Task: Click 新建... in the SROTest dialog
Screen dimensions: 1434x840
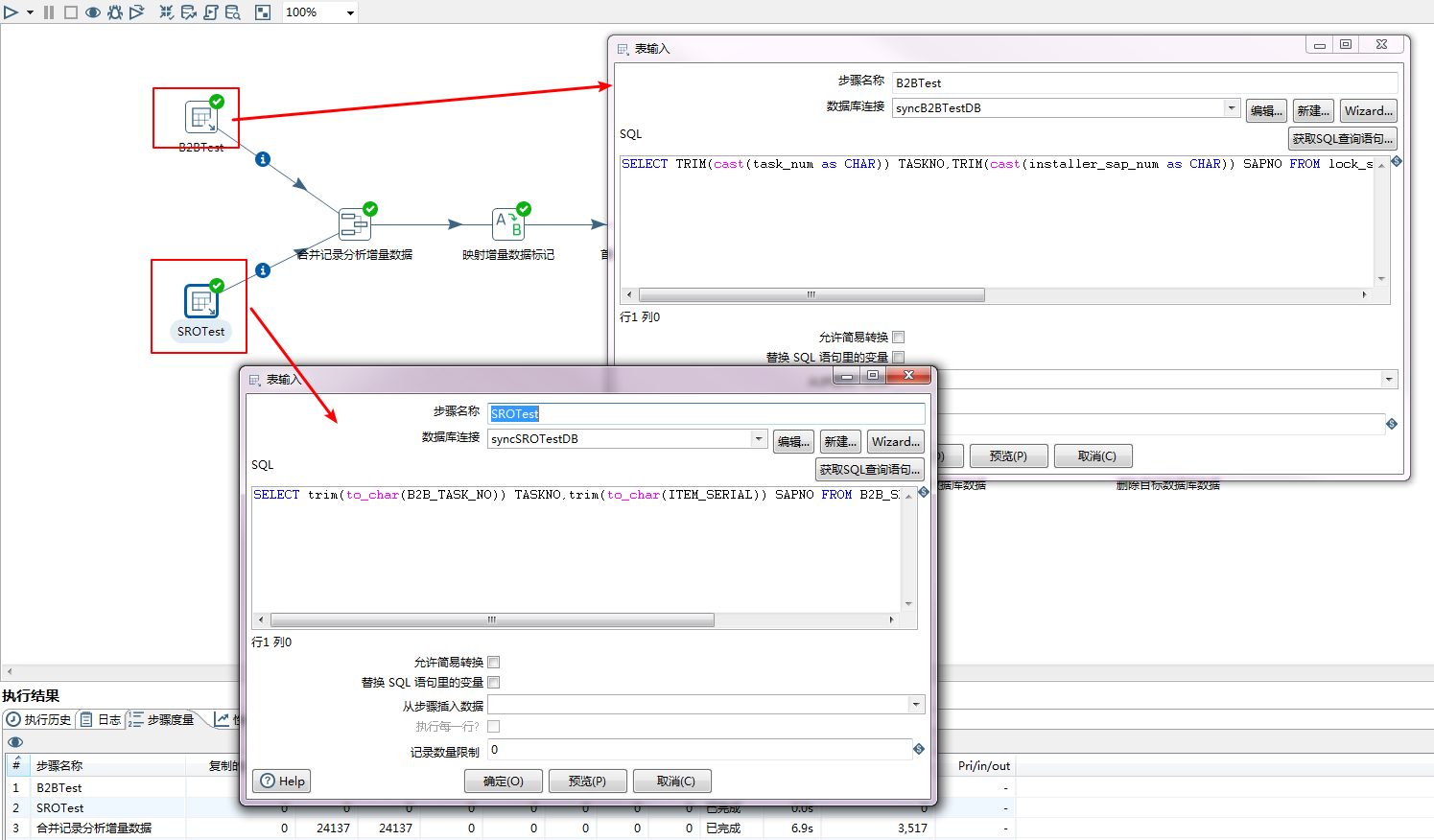Action: coord(840,441)
